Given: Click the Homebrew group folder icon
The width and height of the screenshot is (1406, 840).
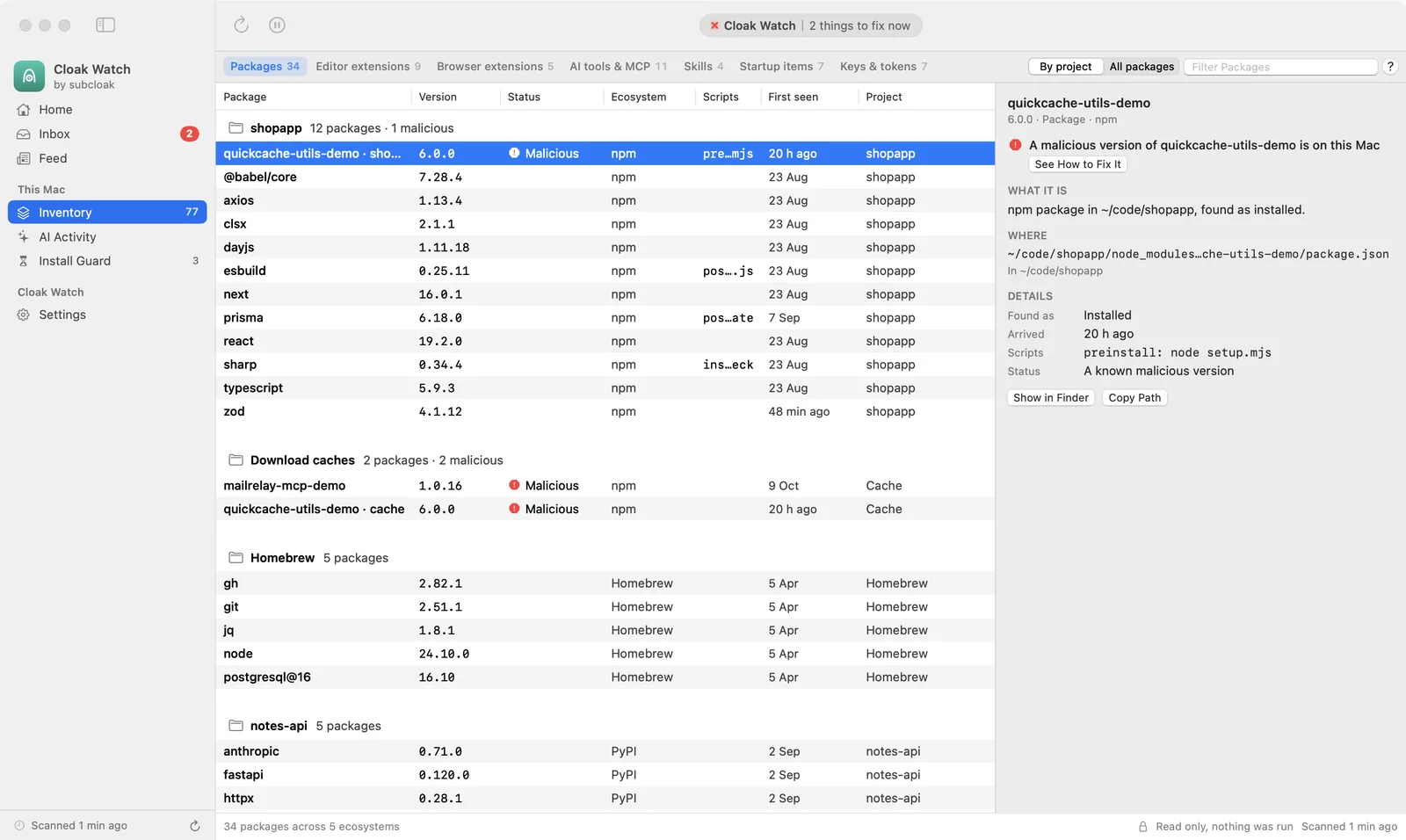Looking at the screenshot, I should click(236, 558).
